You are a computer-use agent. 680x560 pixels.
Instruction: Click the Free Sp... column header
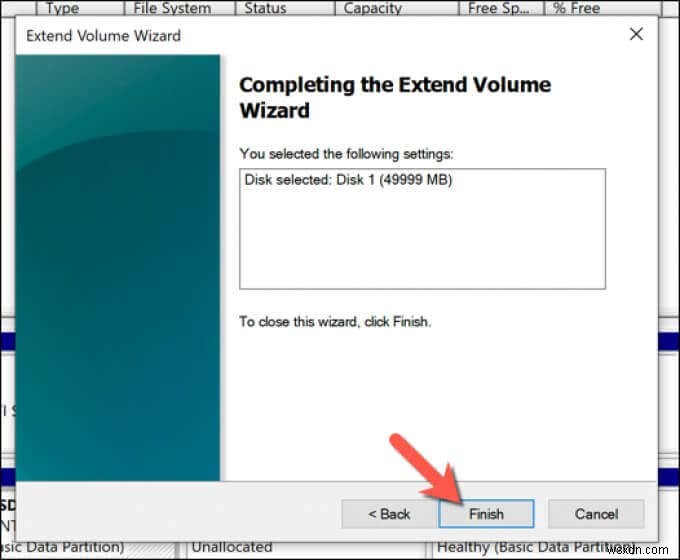click(501, 8)
